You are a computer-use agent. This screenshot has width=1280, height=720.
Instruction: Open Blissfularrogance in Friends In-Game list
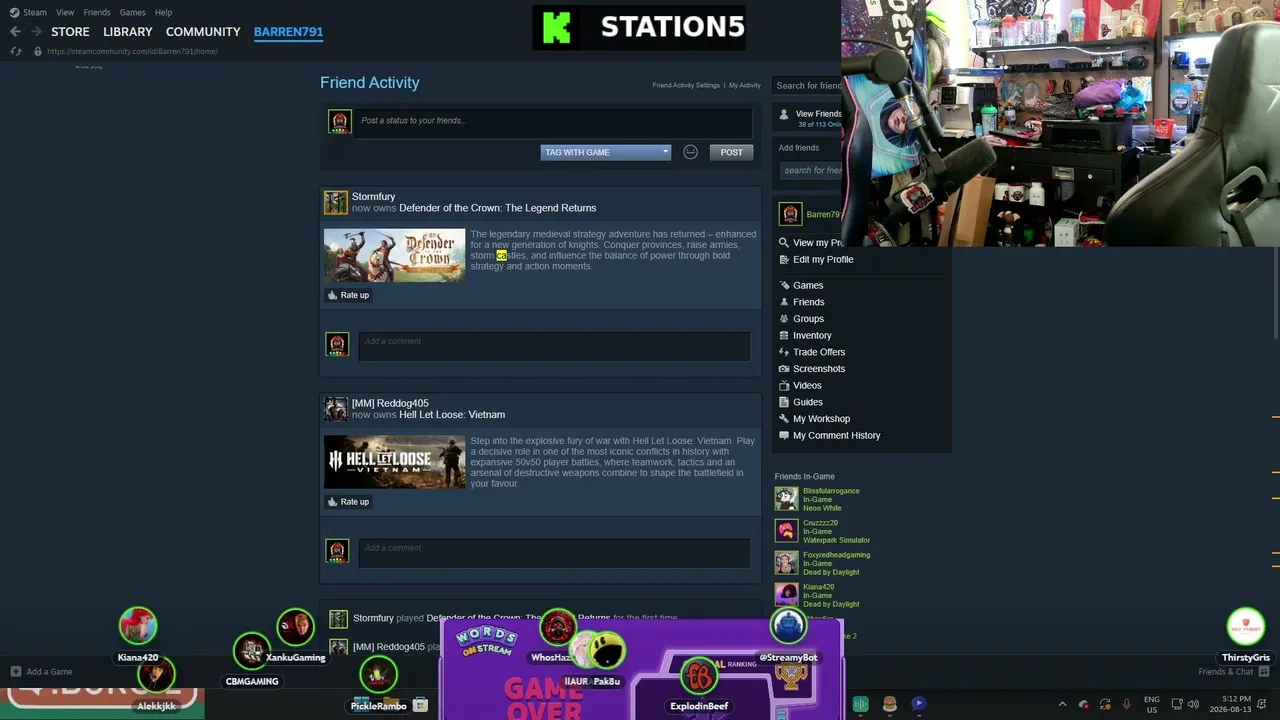point(831,491)
